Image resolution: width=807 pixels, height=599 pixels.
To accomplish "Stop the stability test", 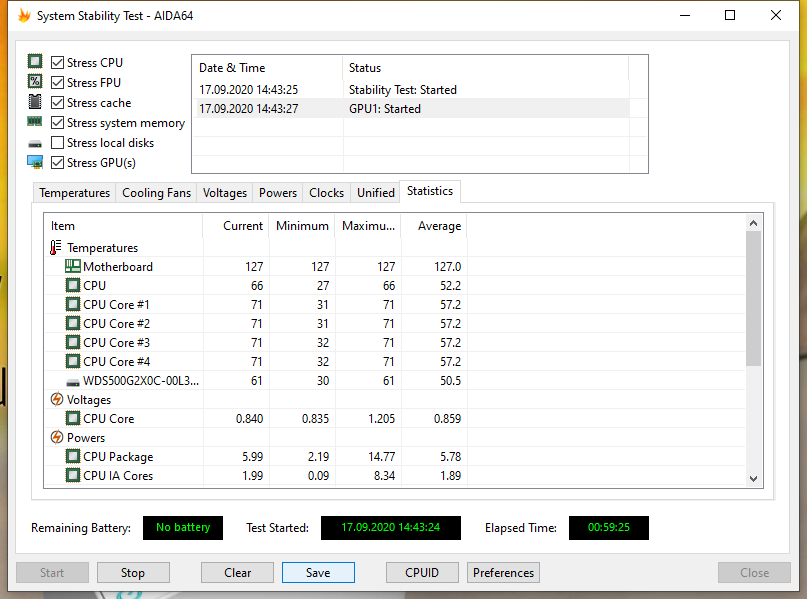I will tap(133, 573).
